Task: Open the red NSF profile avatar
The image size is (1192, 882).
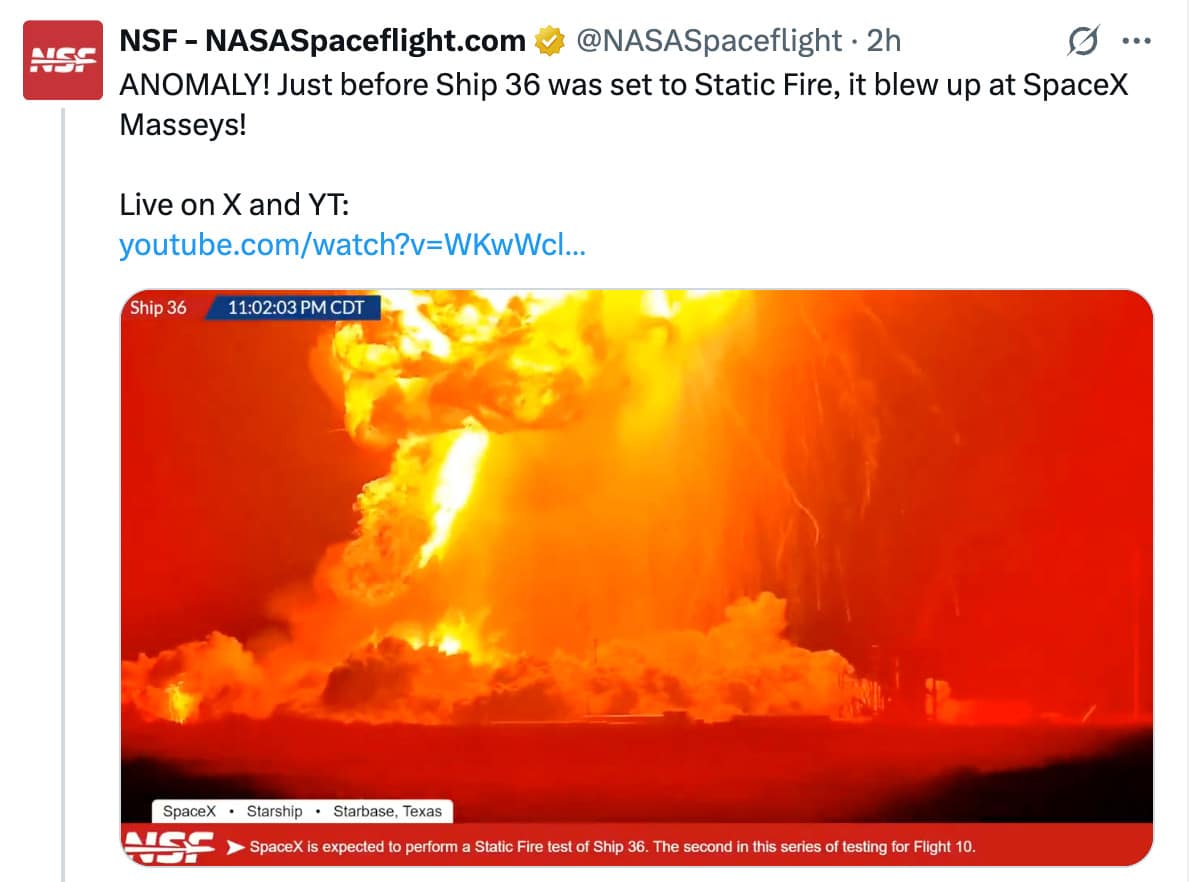Action: point(62,60)
